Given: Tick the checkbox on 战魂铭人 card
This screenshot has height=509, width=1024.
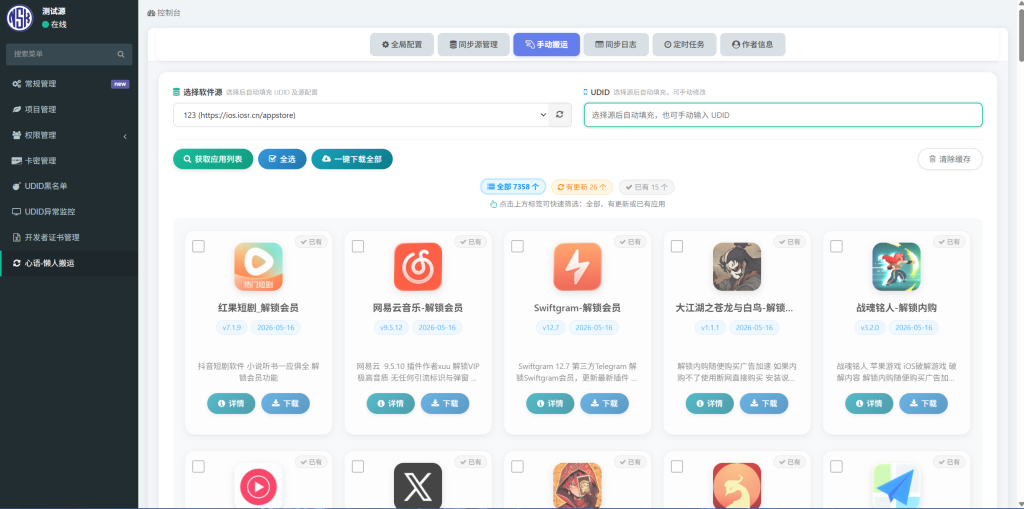Looking at the screenshot, I should tap(837, 246).
